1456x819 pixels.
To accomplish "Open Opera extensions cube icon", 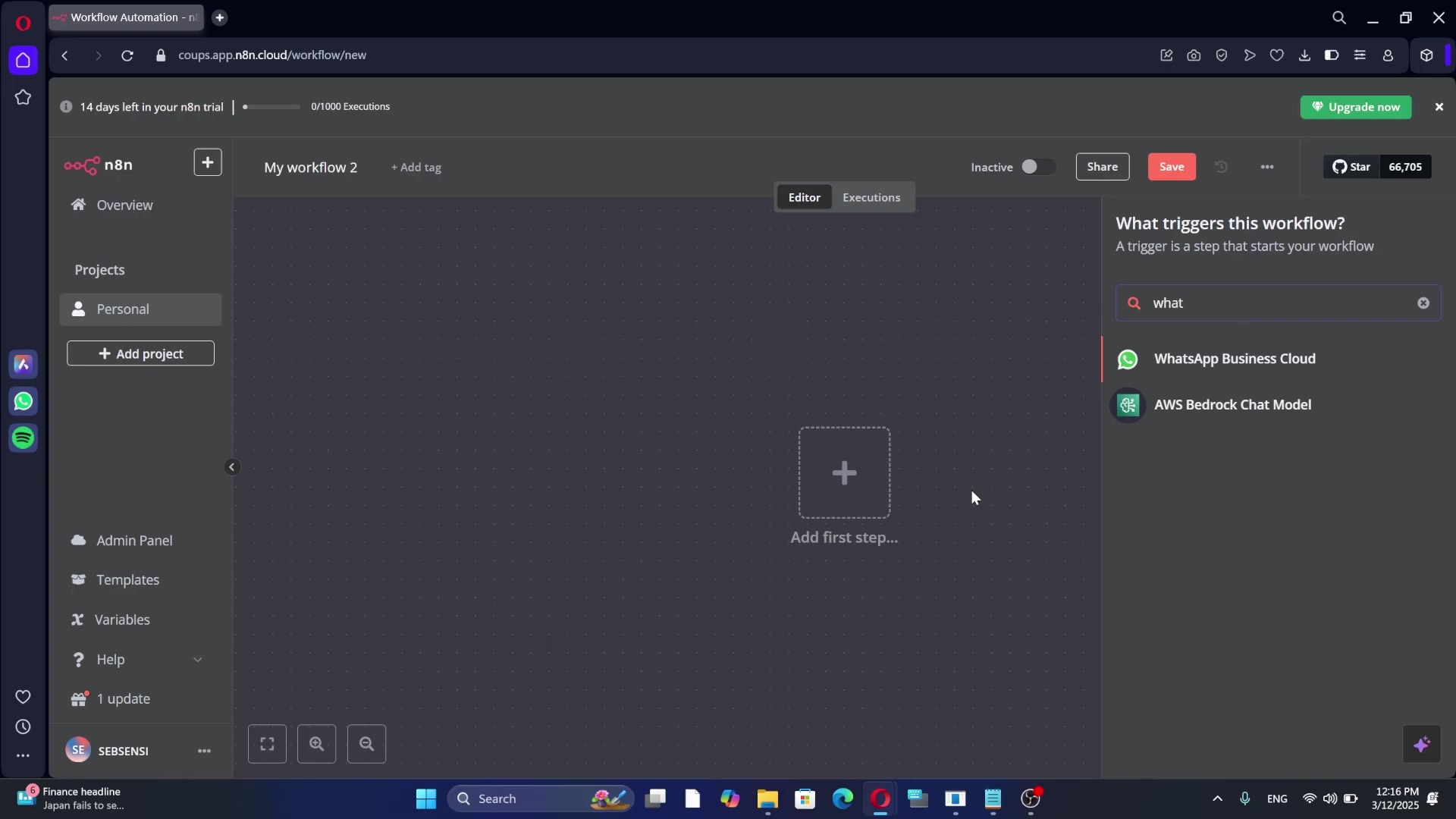I will 1426,55.
